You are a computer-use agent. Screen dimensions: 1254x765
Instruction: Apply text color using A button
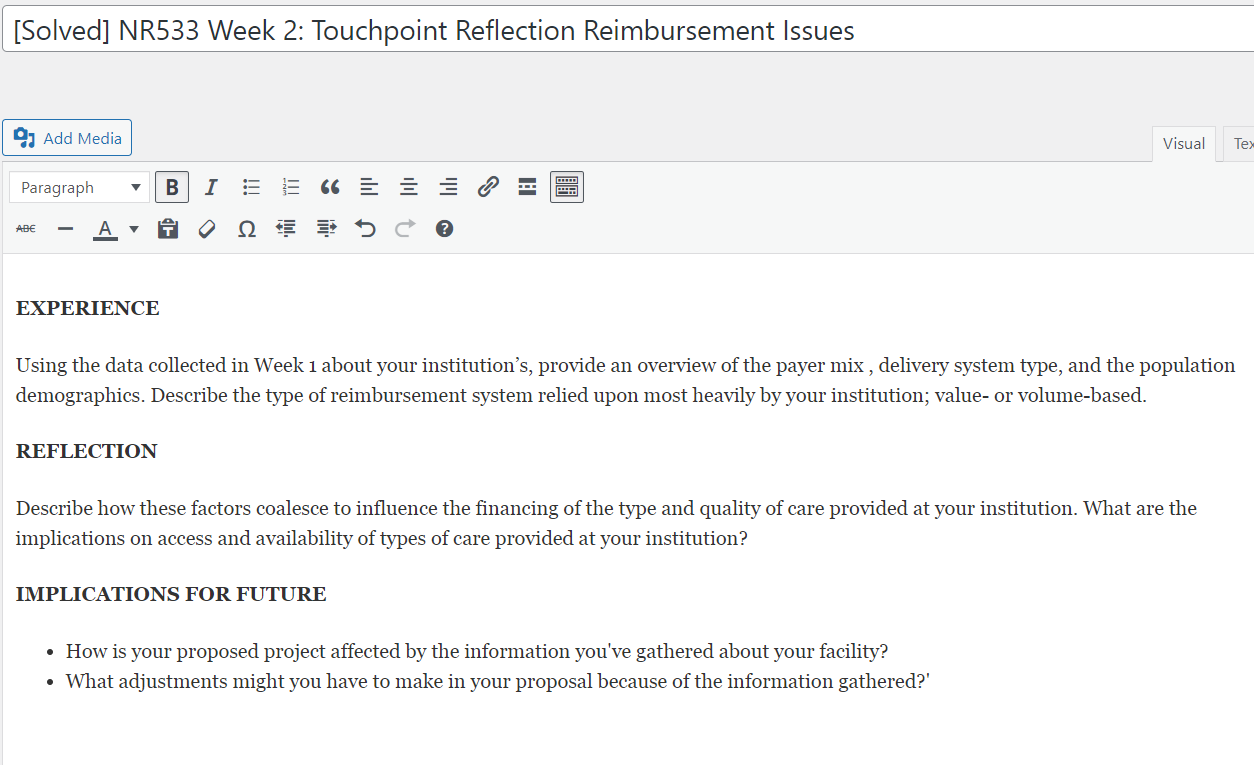coord(104,229)
